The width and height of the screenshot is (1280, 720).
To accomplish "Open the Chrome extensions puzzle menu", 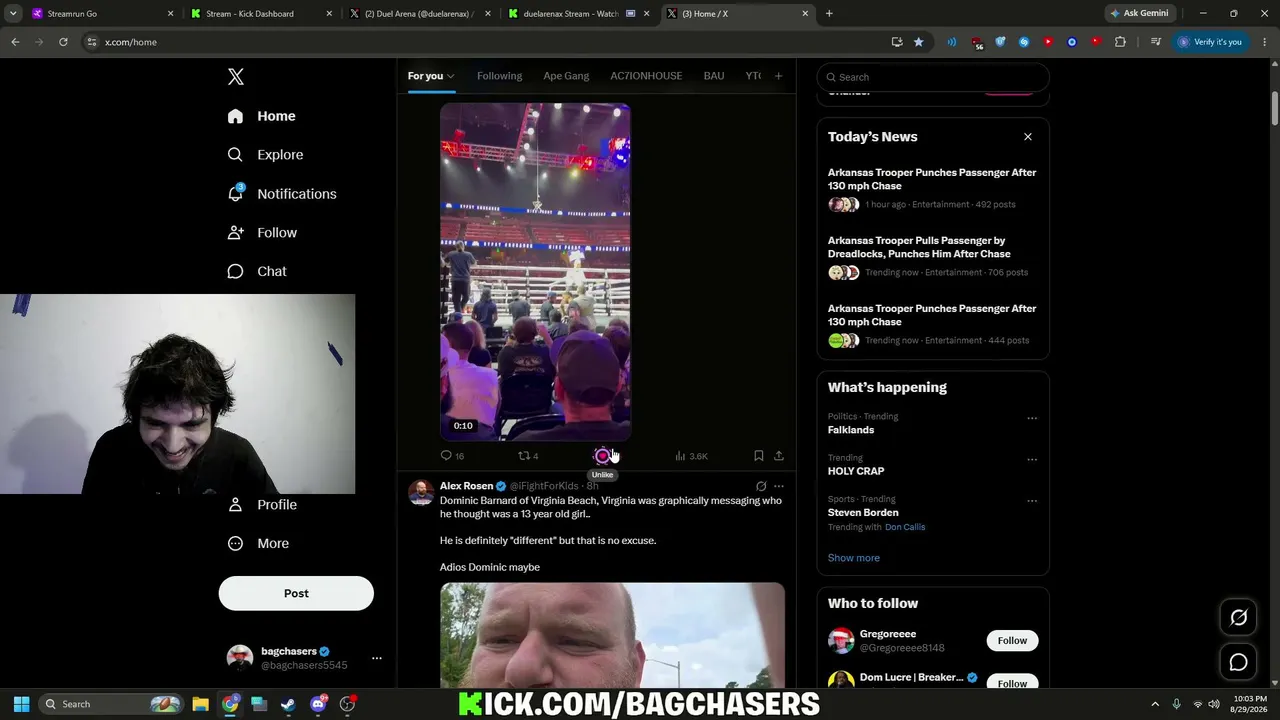I will pyautogui.click(x=1120, y=42).
